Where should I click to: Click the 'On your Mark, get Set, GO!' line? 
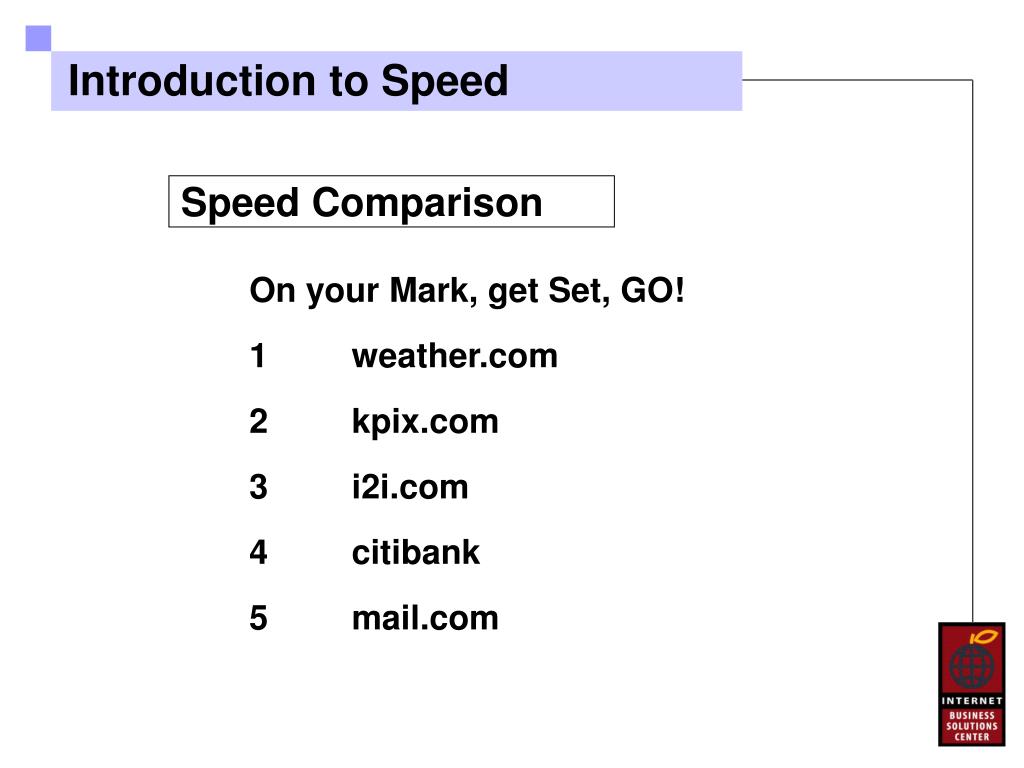(x=467, y=291)
